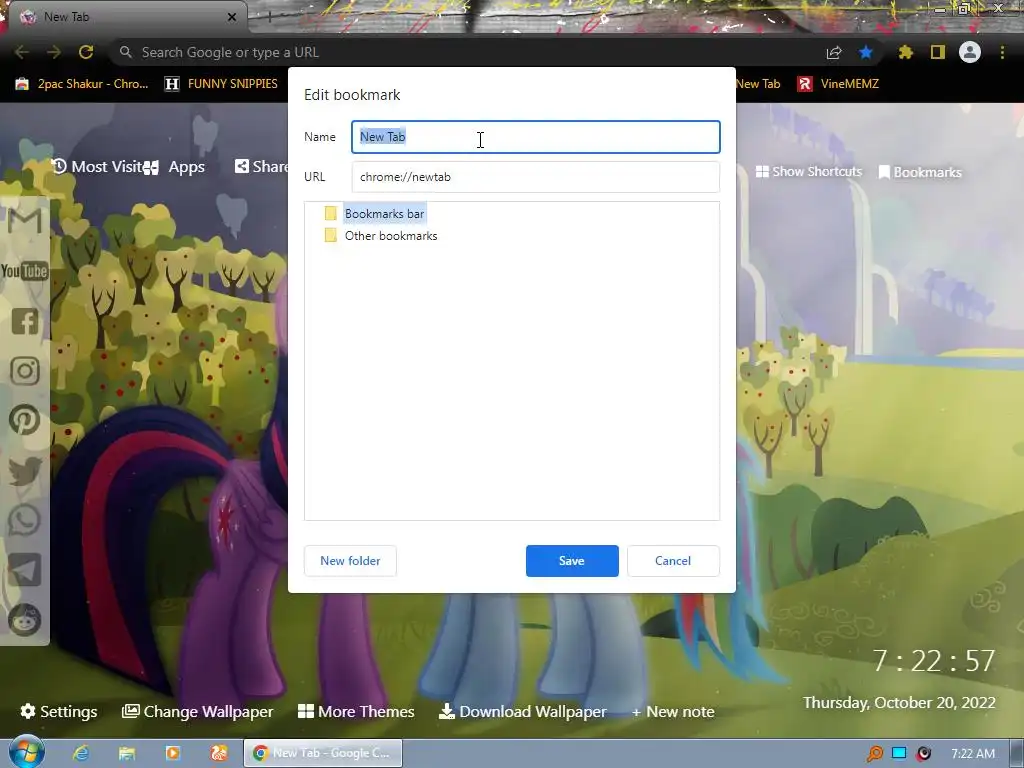Open the WhatsApp sidebar icon
This screenshot has width=1024, height=768.
point(25,520)
